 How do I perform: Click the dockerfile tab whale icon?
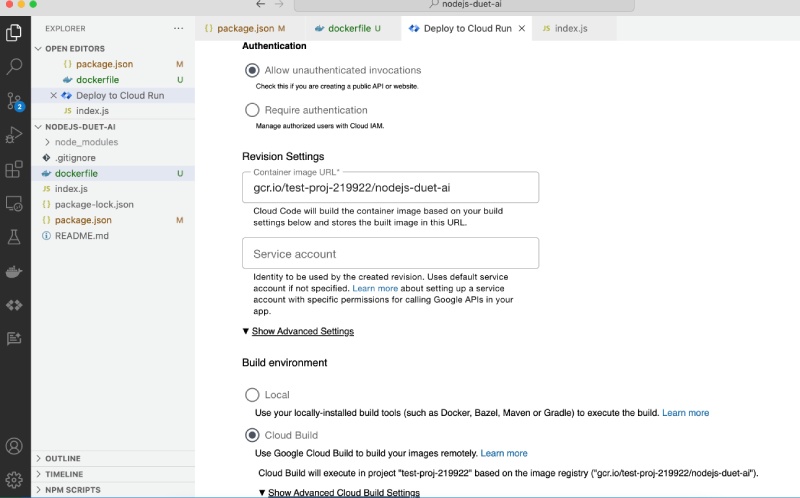pyautogui.click(x=319, y=29)
